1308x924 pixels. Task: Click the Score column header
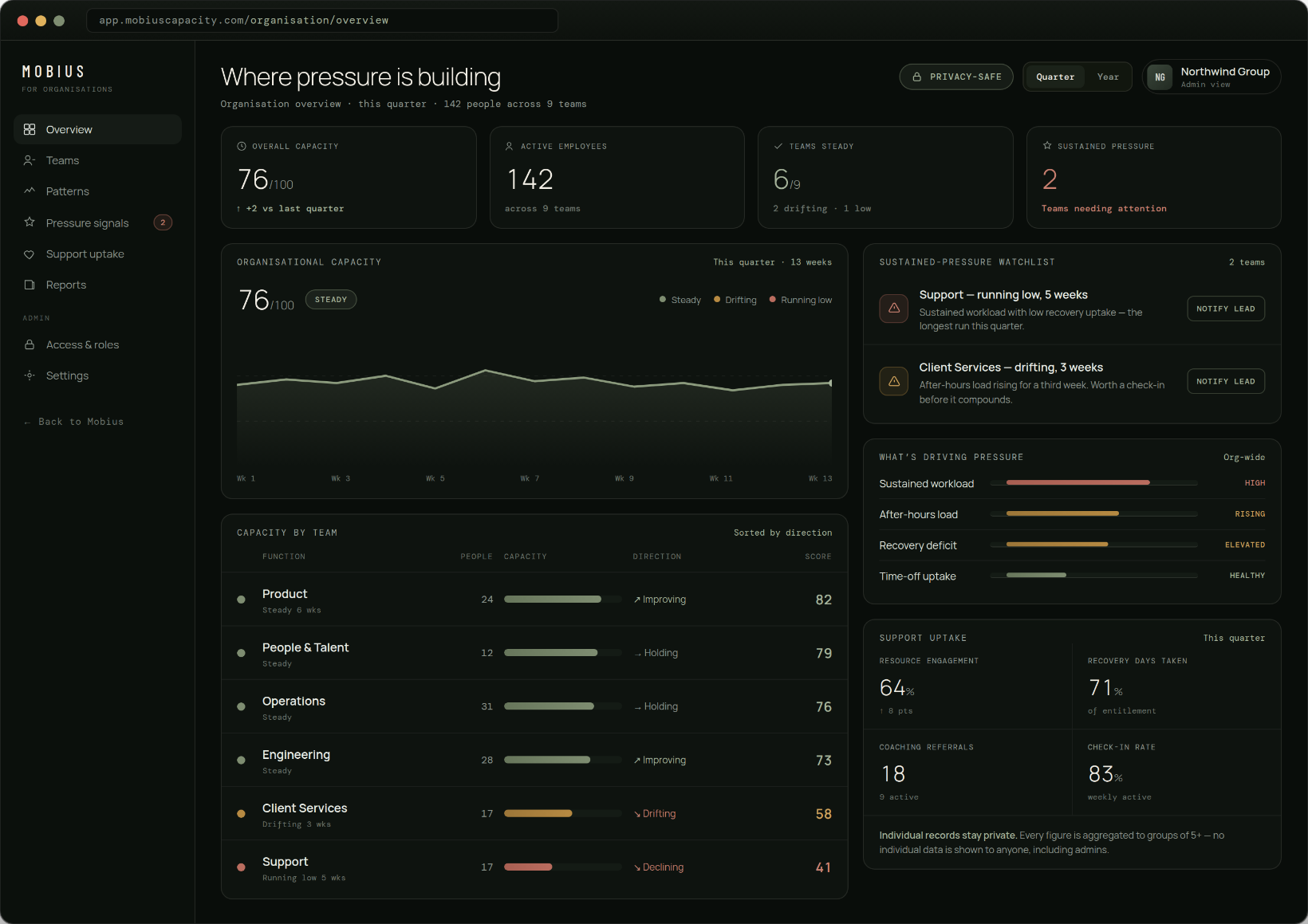[818, 556]
